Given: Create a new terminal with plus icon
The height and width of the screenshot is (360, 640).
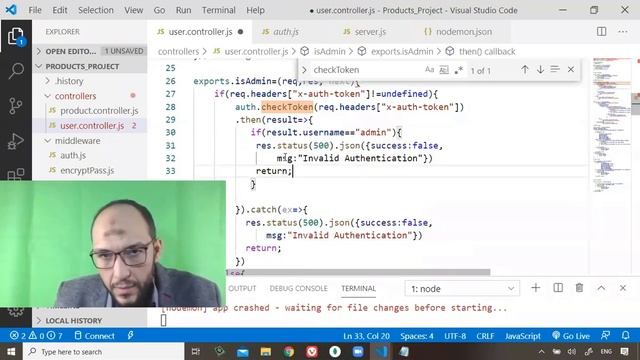Looking at the screenshot, I should click(x=536, y=288).
